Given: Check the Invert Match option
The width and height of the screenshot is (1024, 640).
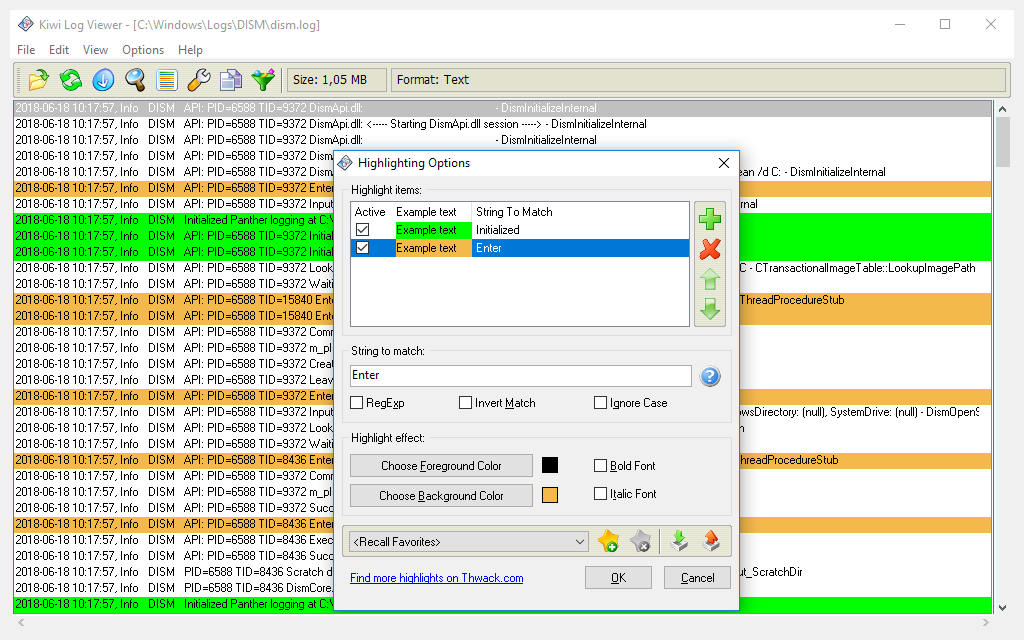Looking at the screenshot, I should point(466,402).
